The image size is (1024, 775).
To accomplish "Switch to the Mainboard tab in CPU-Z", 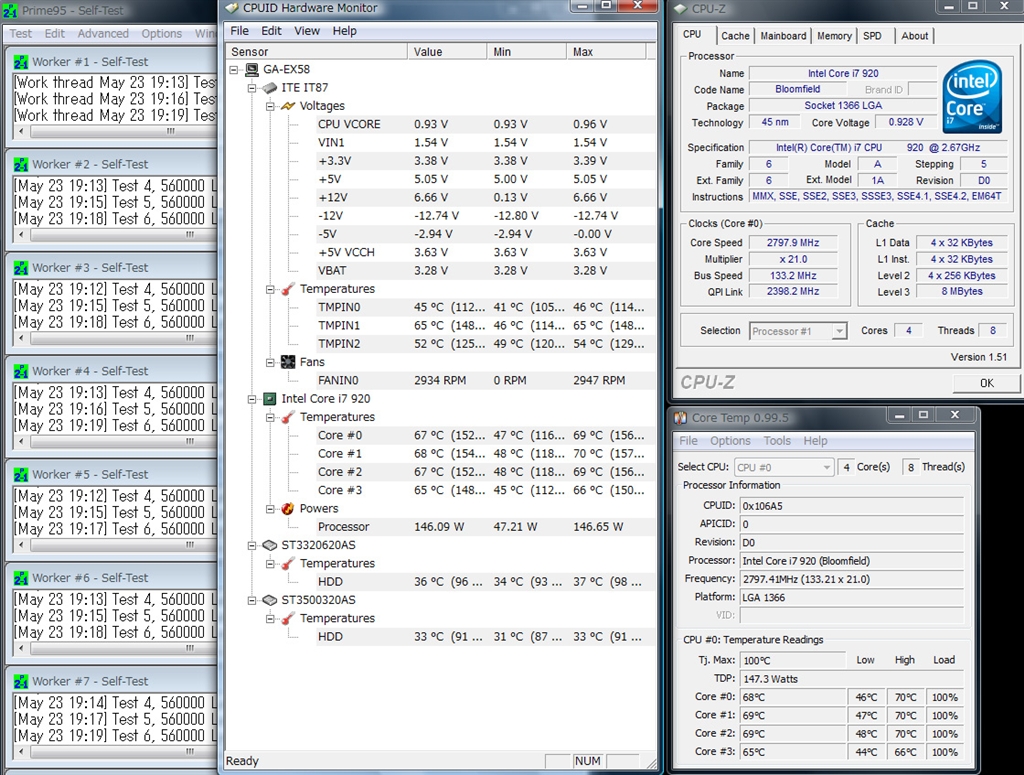I will pos(783,36).
